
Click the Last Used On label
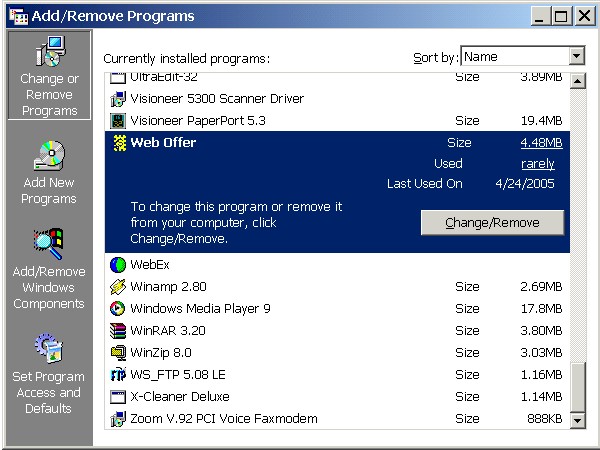[x=425, y=184]
